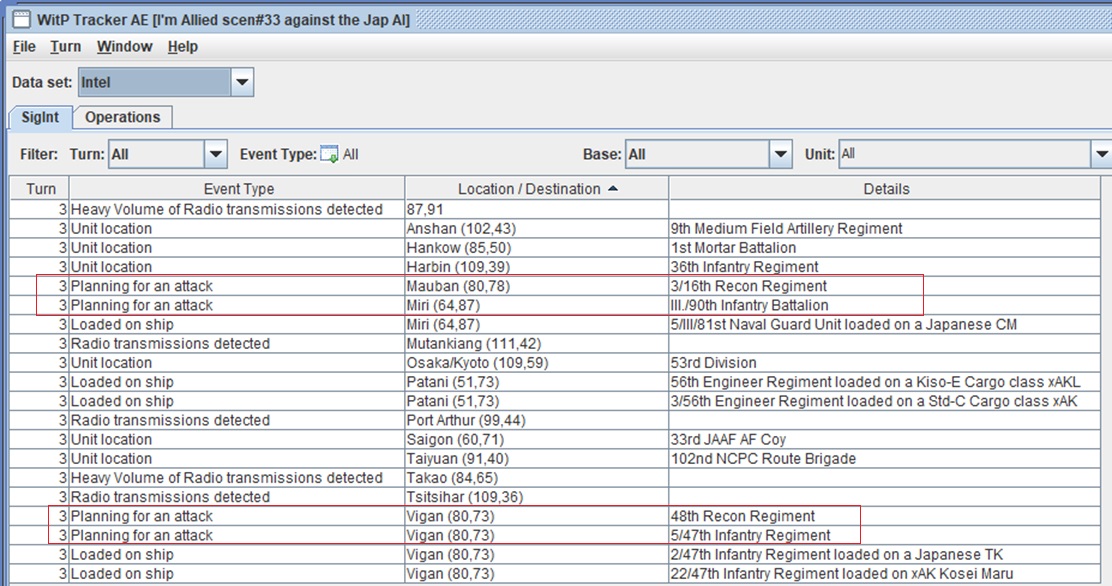Image resolution: width=1112 pixels, height=586 pixels.
Task: Select Heavy Volume of Radio transmissions 87,91 row
Action: (x=555, y=209)
